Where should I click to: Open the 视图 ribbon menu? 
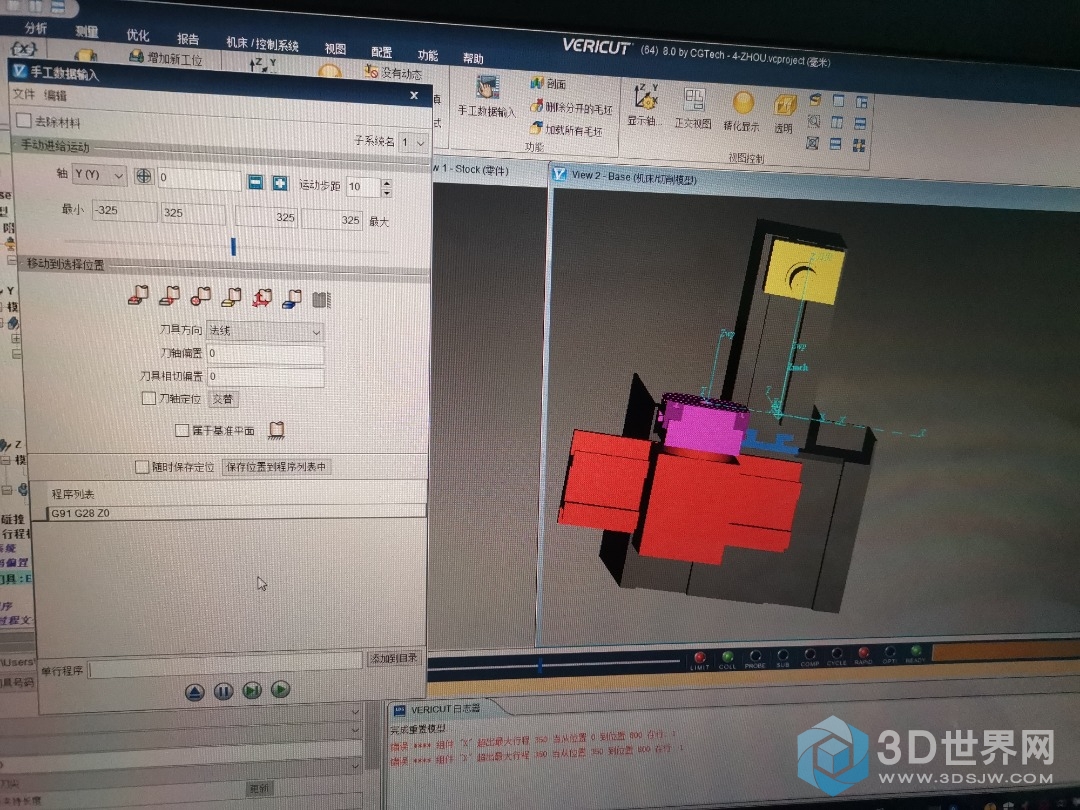[335, 48]
